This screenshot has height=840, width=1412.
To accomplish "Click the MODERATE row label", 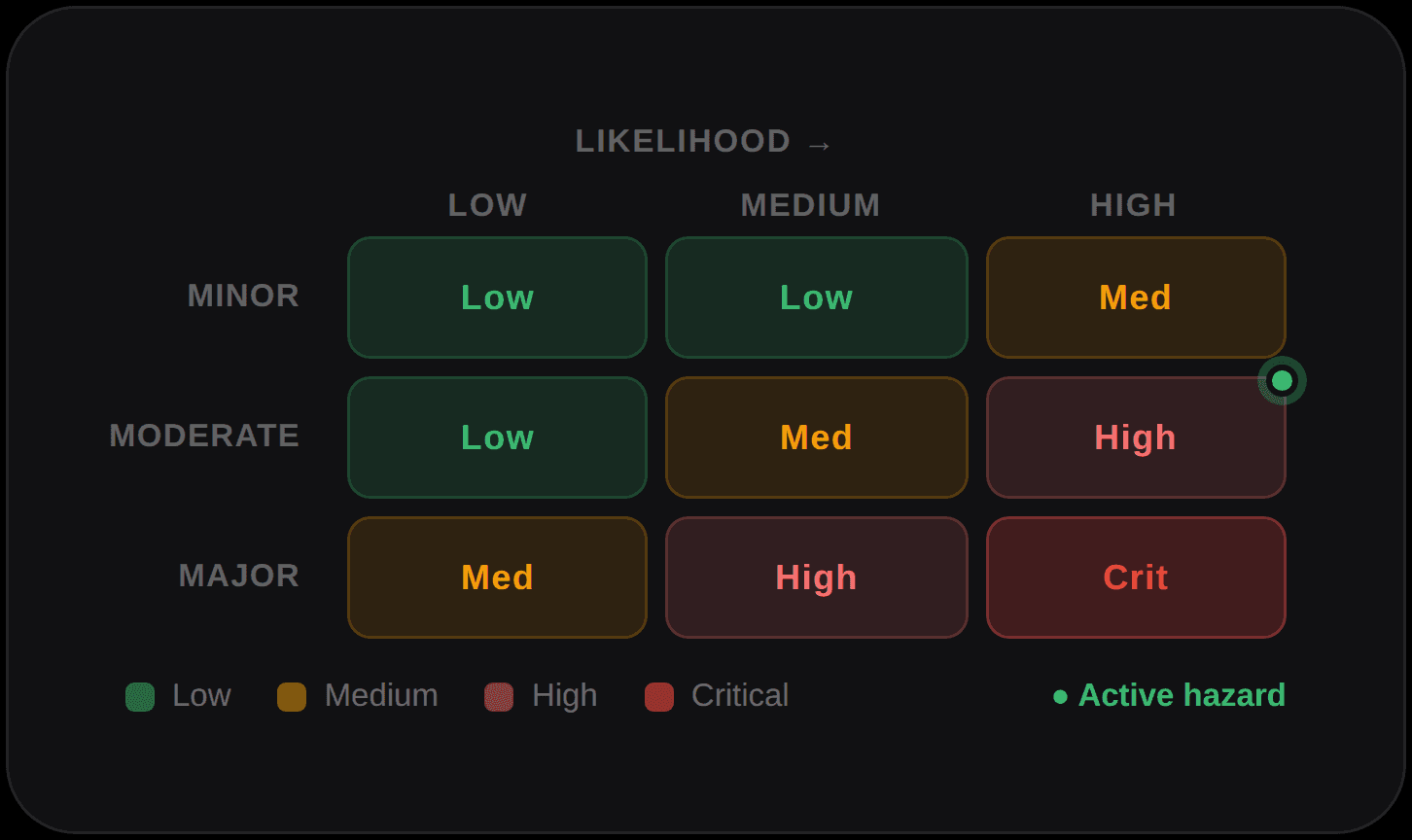I will coord(204,436).
